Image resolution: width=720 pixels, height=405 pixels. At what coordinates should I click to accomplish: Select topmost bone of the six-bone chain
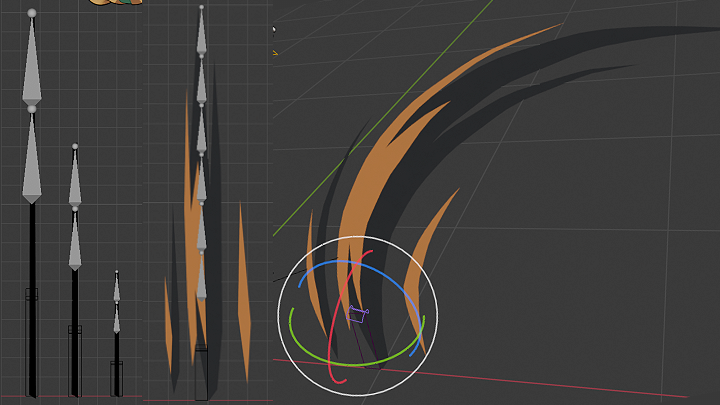tap(201, 30)
